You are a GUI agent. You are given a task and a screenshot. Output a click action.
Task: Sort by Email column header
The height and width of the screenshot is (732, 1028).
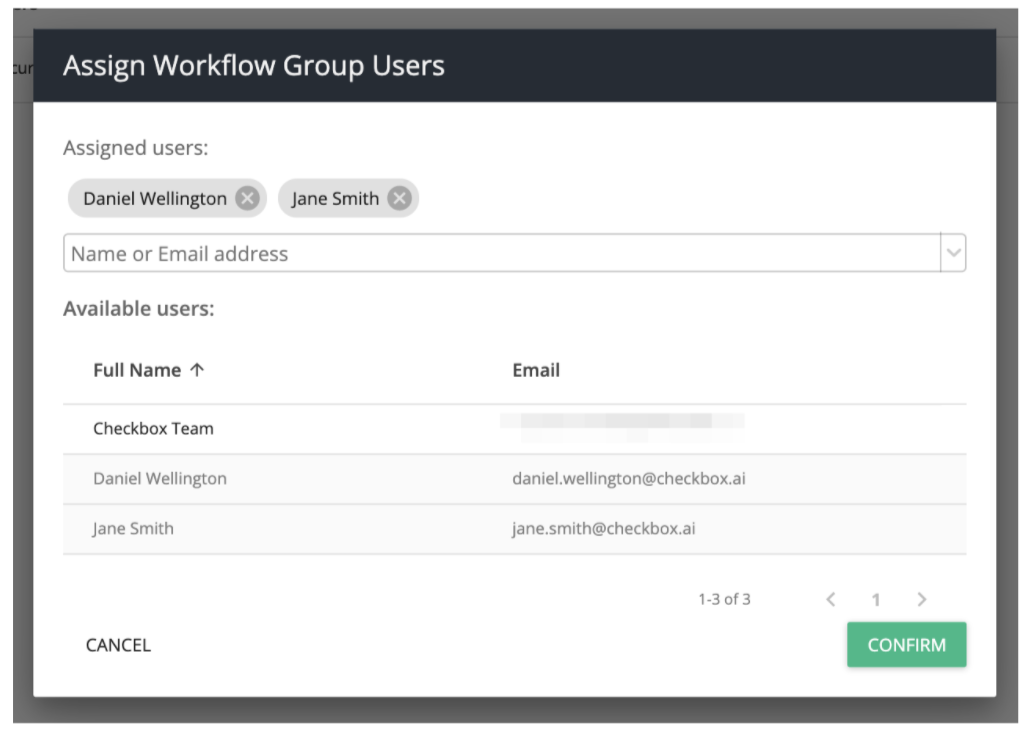[x=536, y=370]
